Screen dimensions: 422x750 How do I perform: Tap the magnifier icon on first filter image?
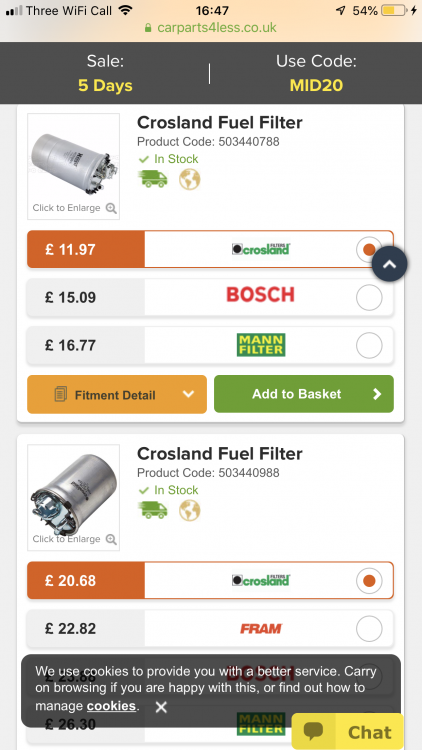pos(111,208)
